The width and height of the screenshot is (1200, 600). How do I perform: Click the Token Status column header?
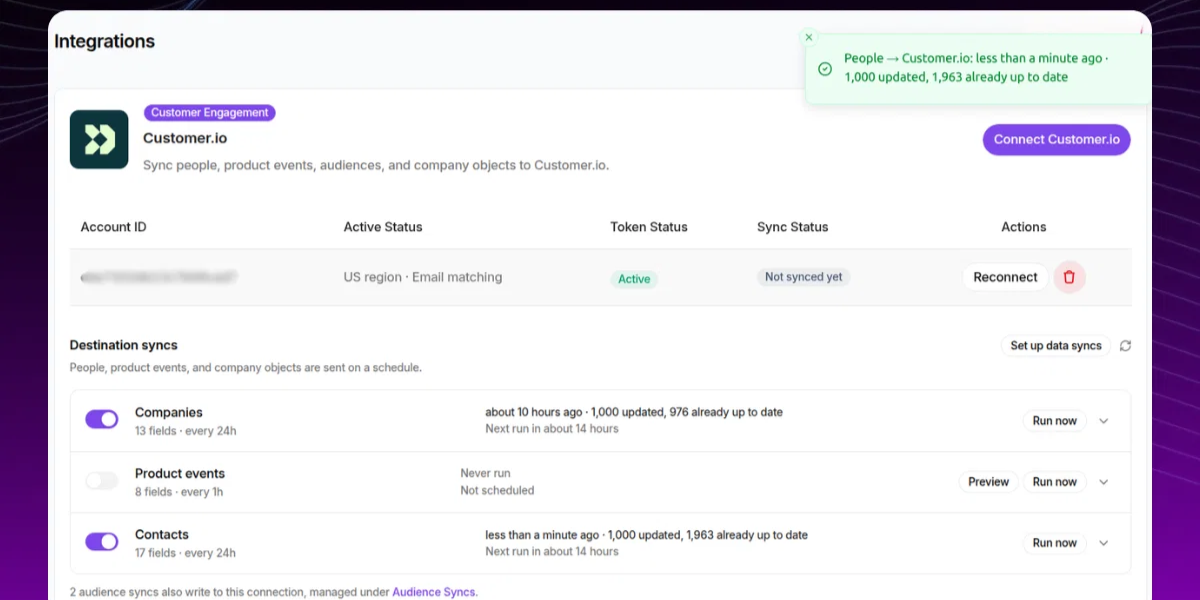(649, 227)
